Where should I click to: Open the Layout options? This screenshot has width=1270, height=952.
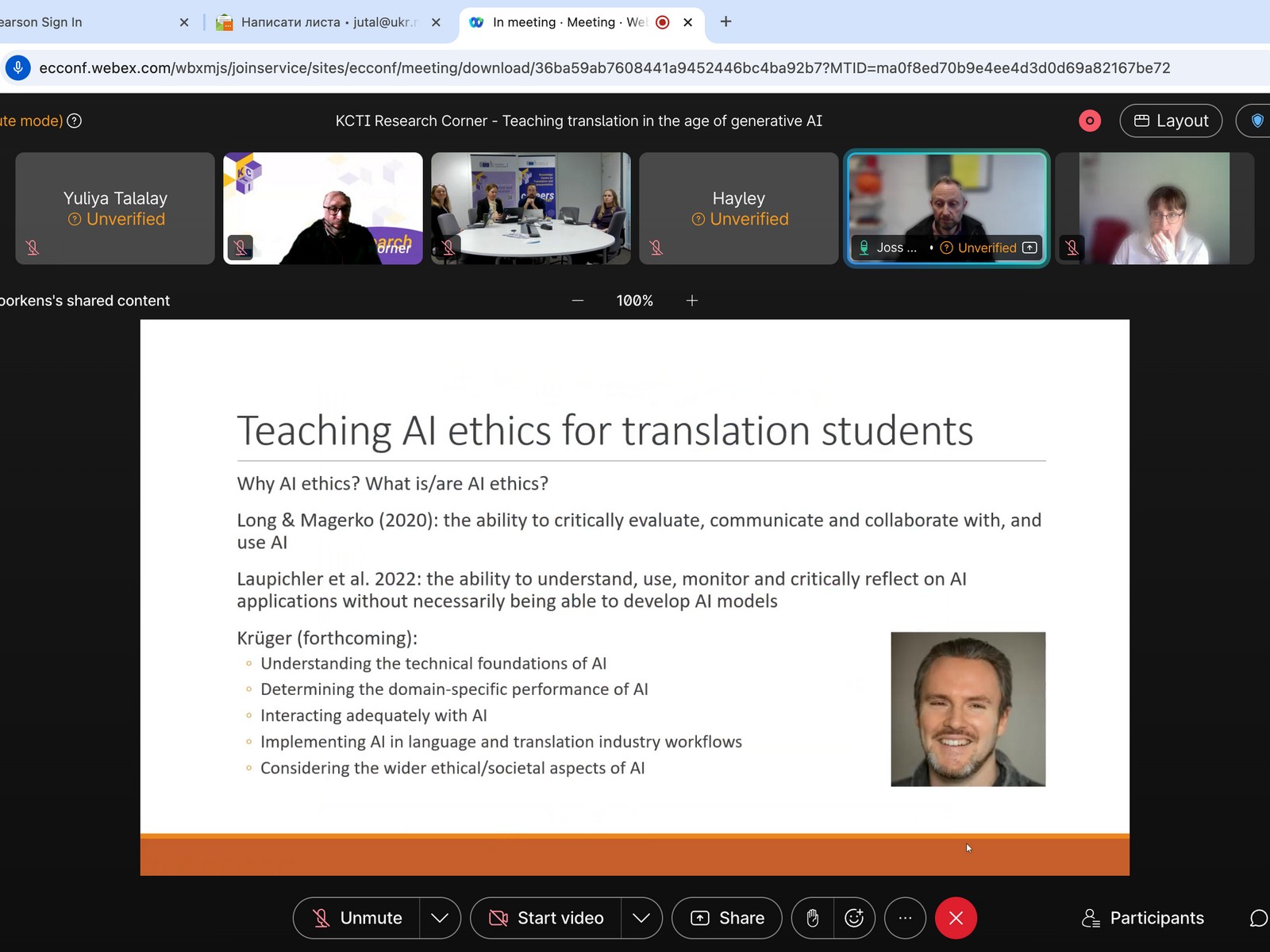[1171, 121]
